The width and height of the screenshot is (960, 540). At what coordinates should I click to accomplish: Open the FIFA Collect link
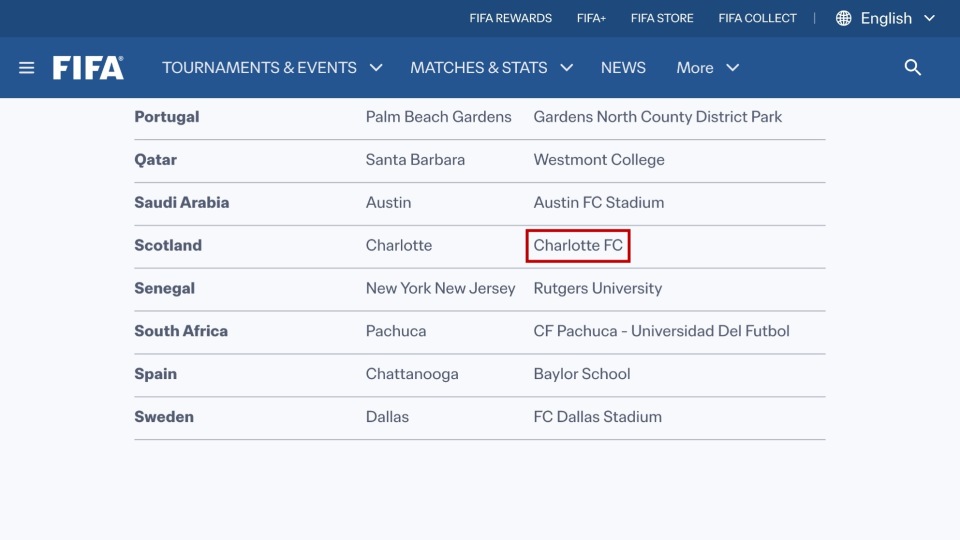point(757,18)
